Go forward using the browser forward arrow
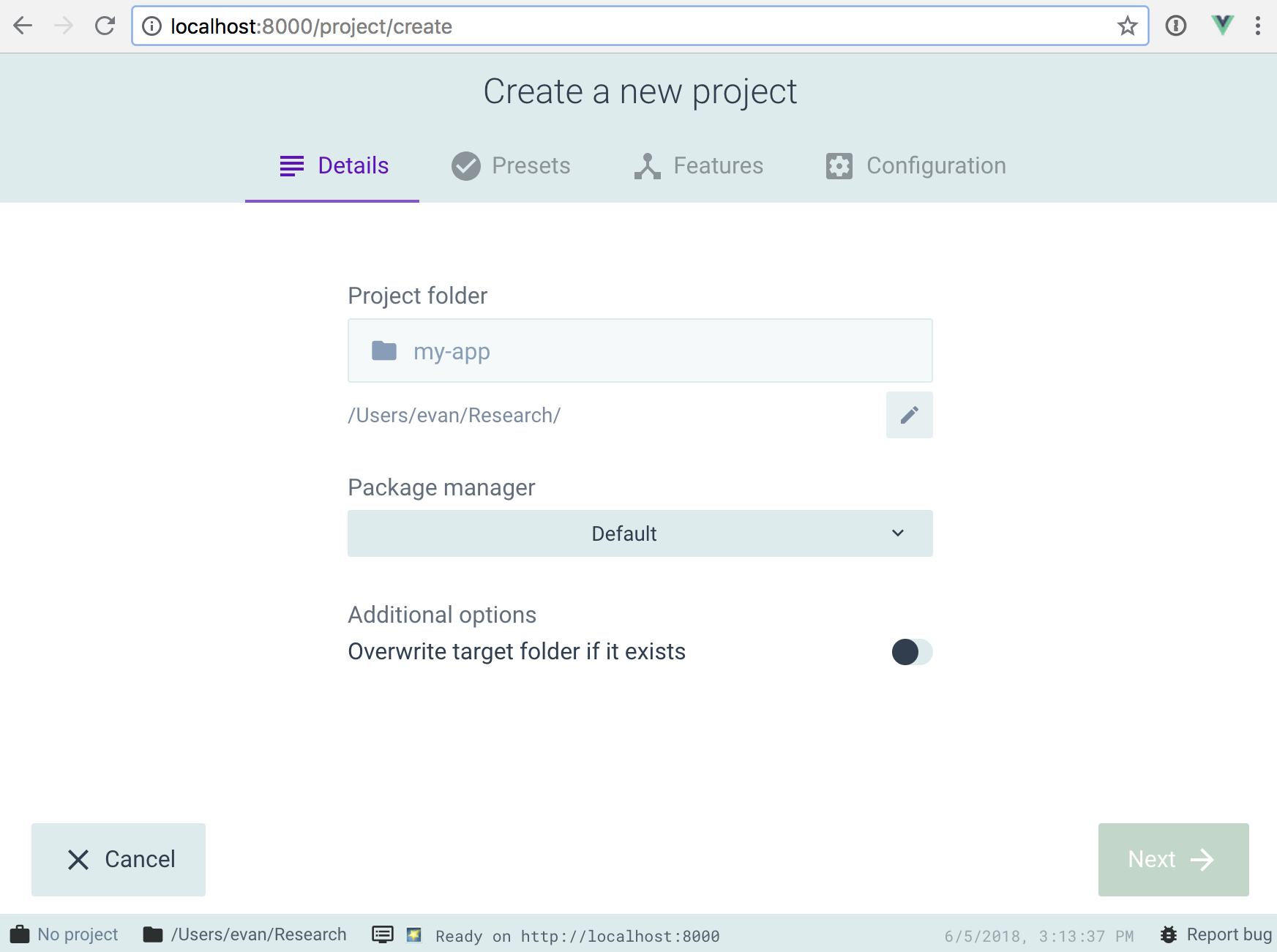 [64, 26]
